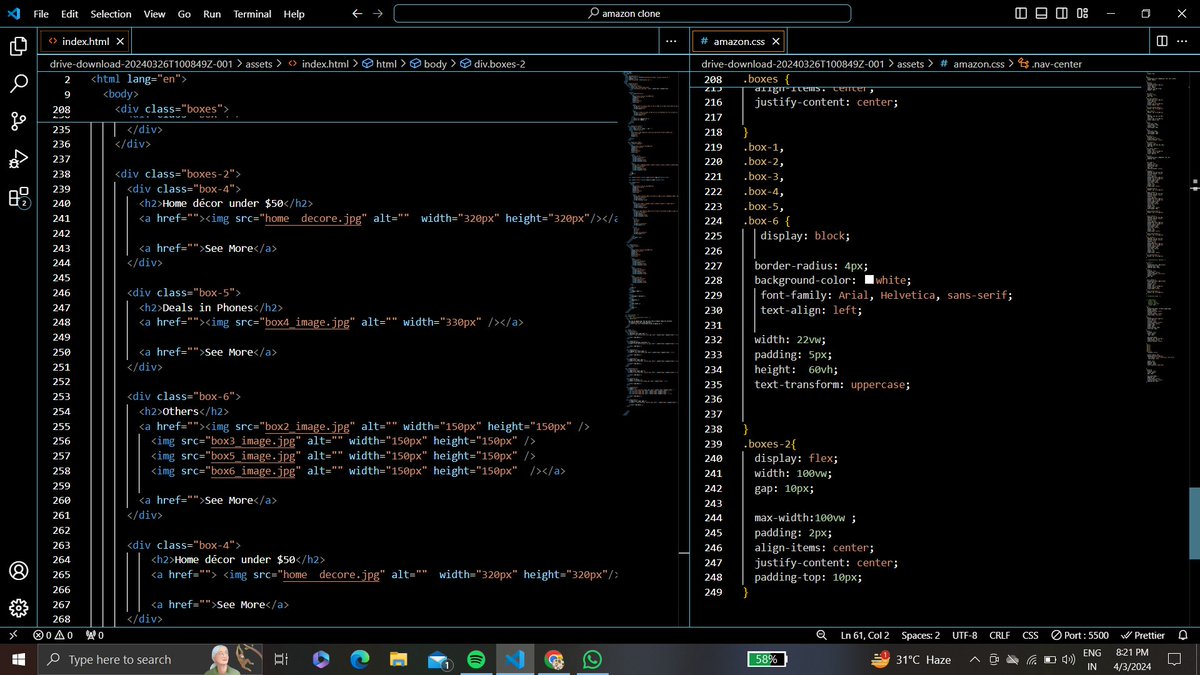Viewport: 1200px width, 675px height.
Task: Open More Actions of left editor group
Action: tap(671, 41)
